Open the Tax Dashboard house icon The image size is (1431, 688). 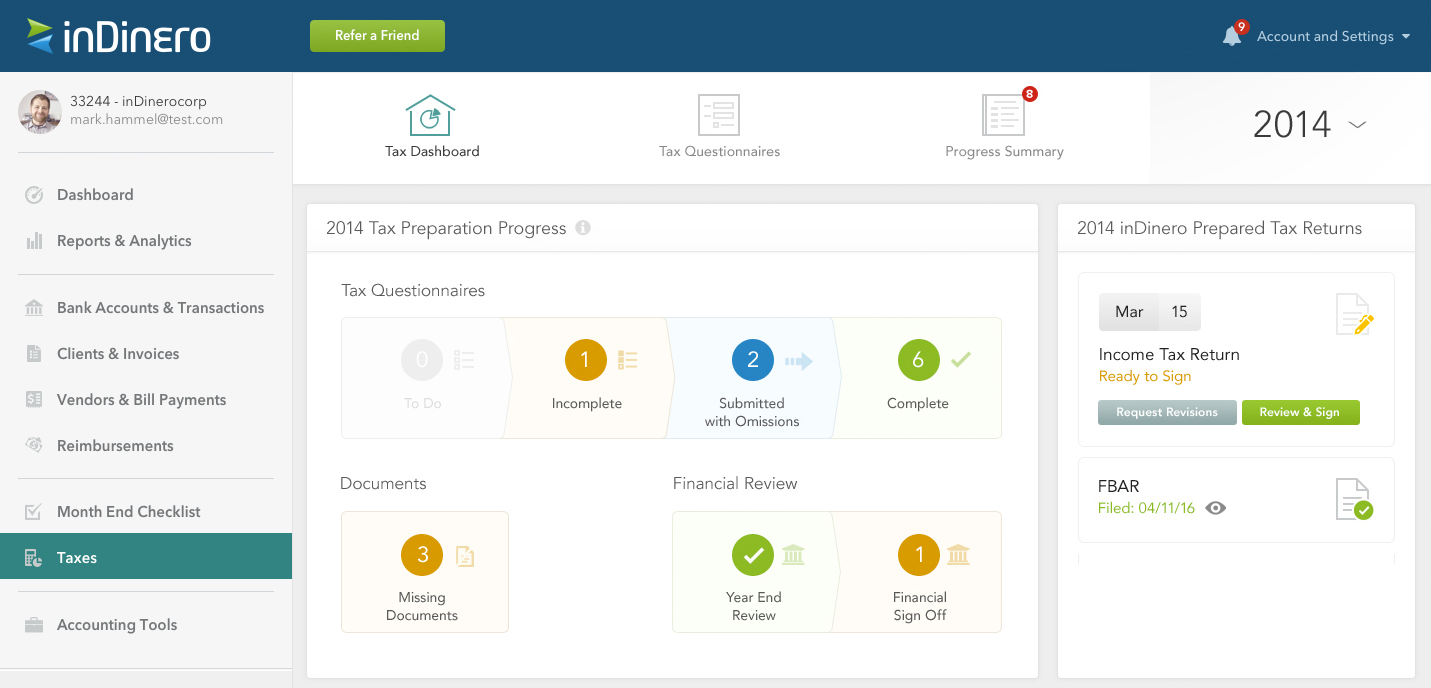[x=431, y=115]
